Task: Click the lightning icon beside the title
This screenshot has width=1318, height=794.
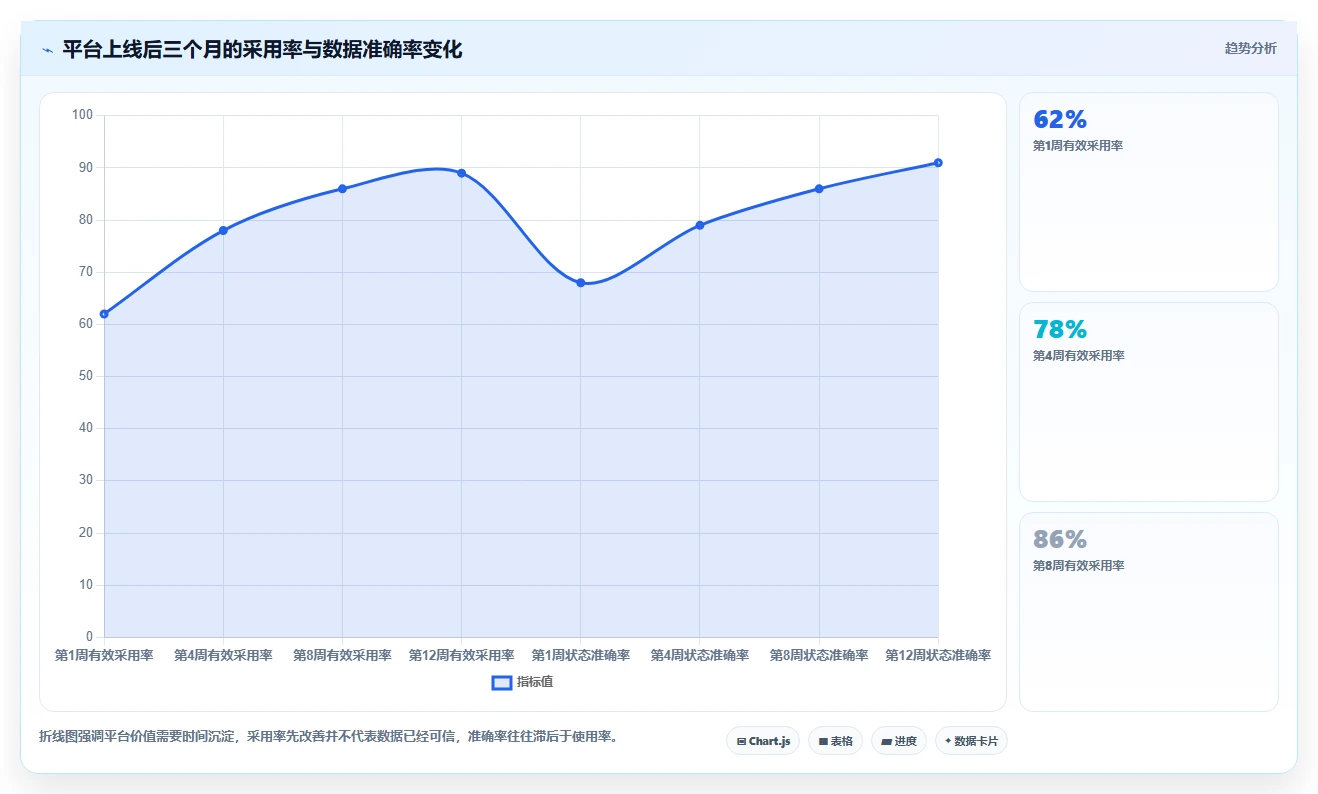Action: coord(48,50)
